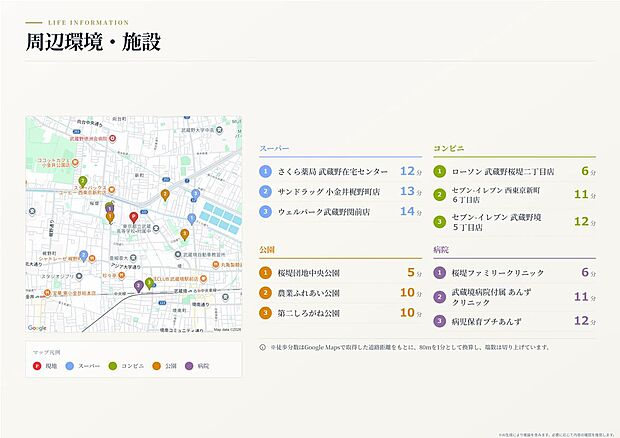Viewport: 620px width, 438px height.
Task: Click the red property pin on the map
Action: [134, 217]
